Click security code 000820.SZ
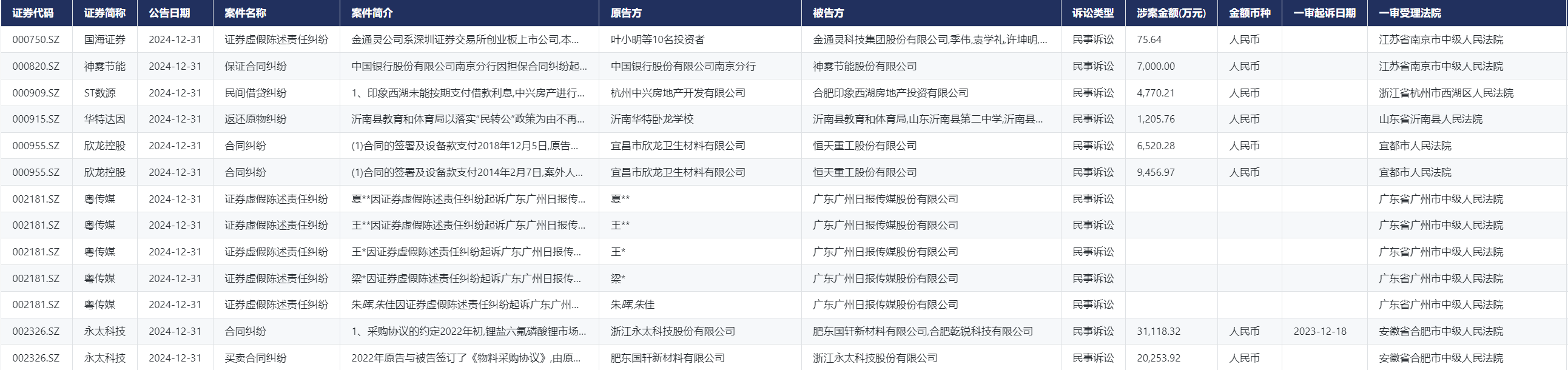This screenshot has width=1568, height=370. (x=36, y=66)
